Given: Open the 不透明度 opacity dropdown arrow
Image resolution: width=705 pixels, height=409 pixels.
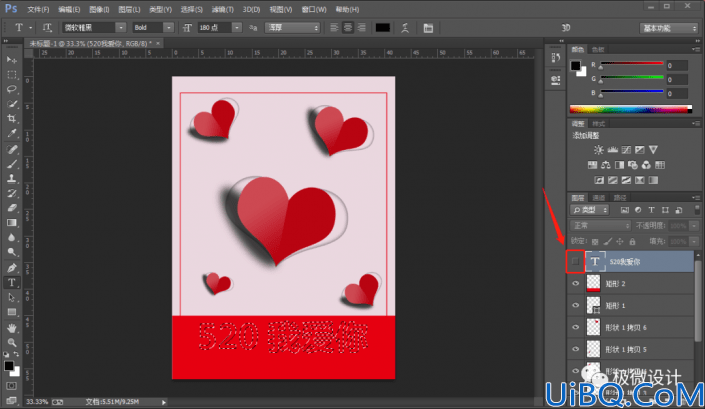Looking at the screenshot, I should pyautogui.click(x=694, y=226).
